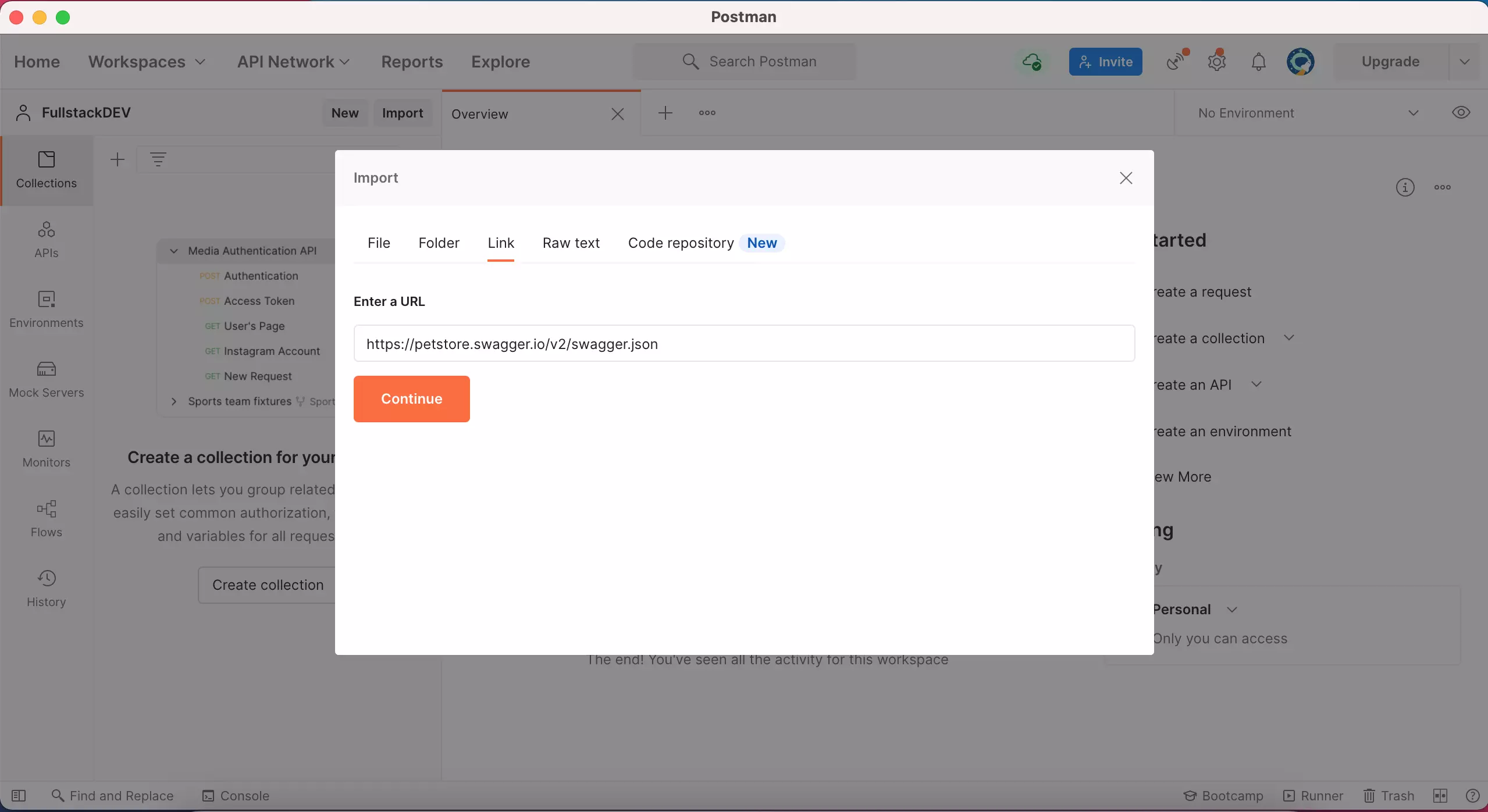The width and height of the screenshot is (1488, 812).
Task: Open the Console
Action: click(236, 796)
